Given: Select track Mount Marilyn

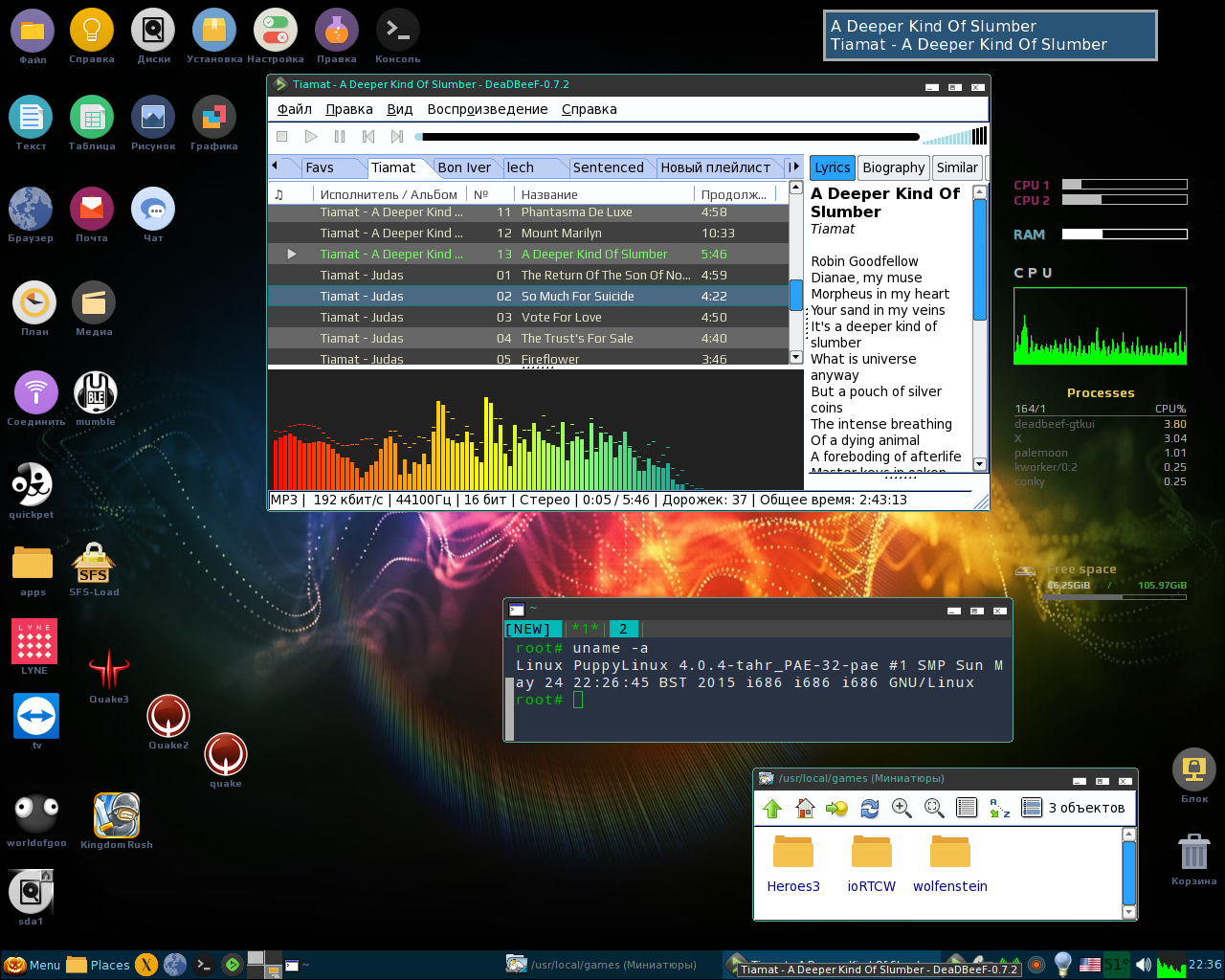Looking at the screenshot, I should (527, 234).
